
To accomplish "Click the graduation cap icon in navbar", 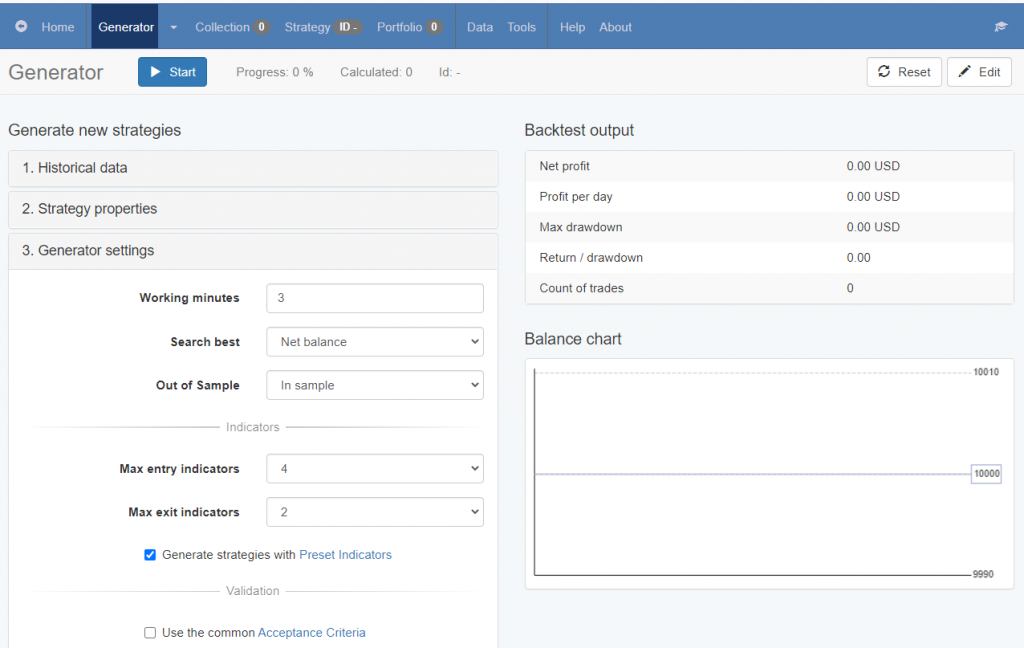I will coord(1000,27).
